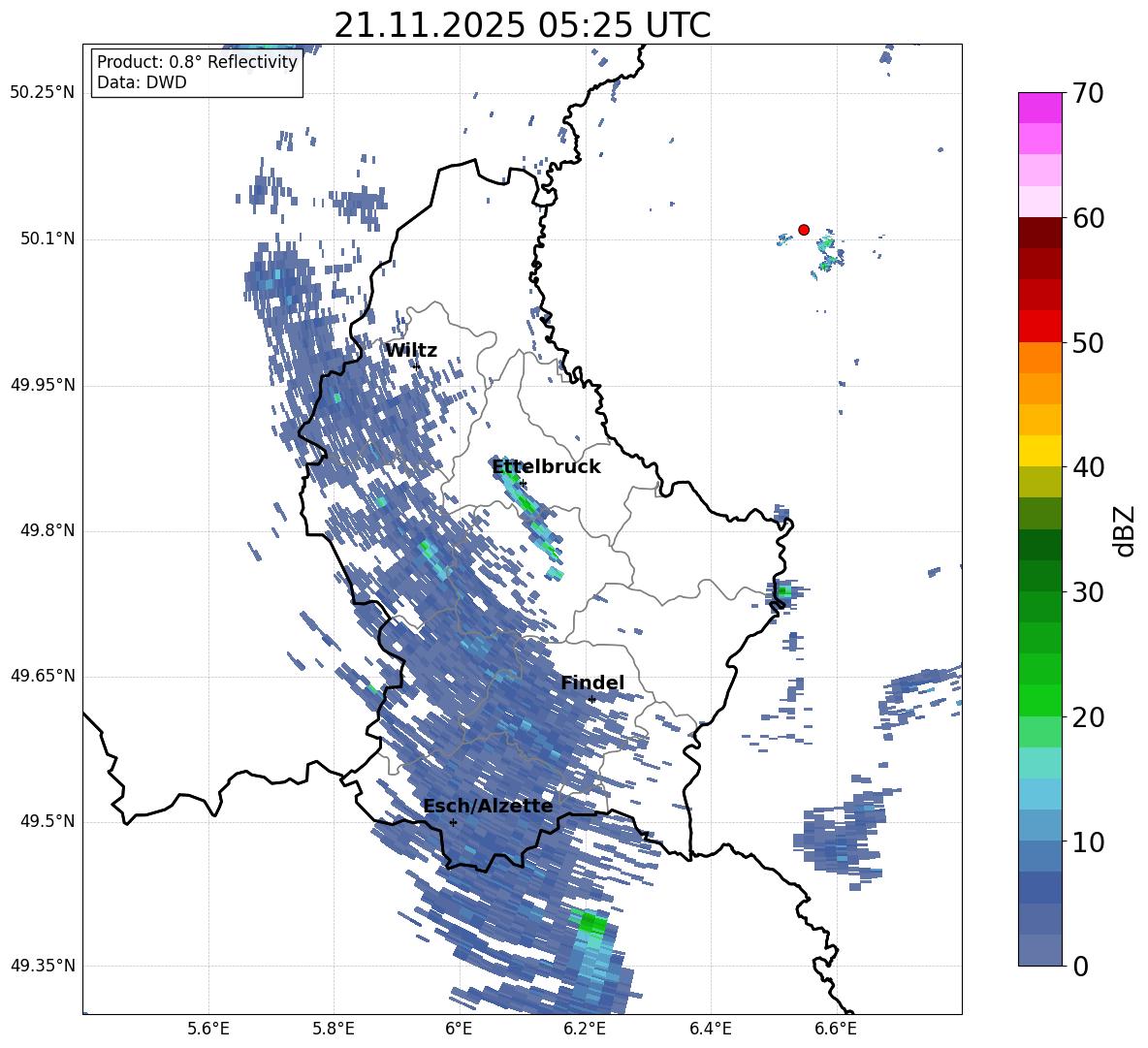Click the 6.2°E longitude label
Image resolution: width=1148 pixels, height=1048 pixels.
585,1029
